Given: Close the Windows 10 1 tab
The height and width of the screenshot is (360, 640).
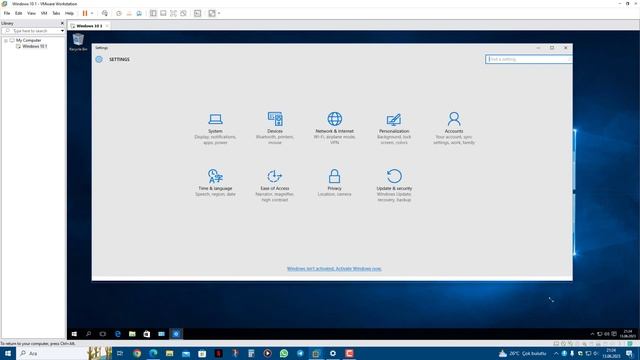Looking at the screenshot, I should [107, 26].
